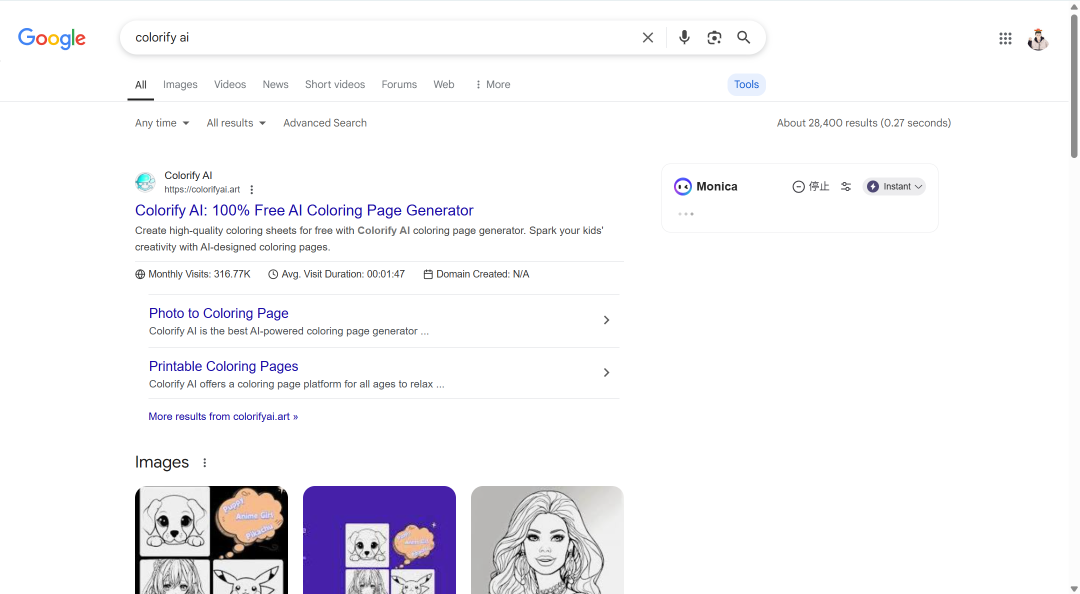This screenshot has height=594, width=1080.
Task: Click About 28,400 results text
Action: click(864, 123)
